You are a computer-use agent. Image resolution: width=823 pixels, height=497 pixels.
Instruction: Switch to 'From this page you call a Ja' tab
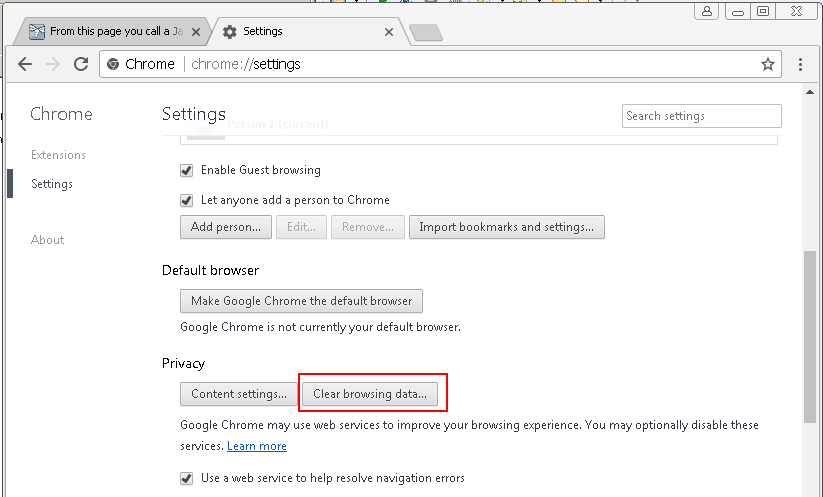pos(113,31)
